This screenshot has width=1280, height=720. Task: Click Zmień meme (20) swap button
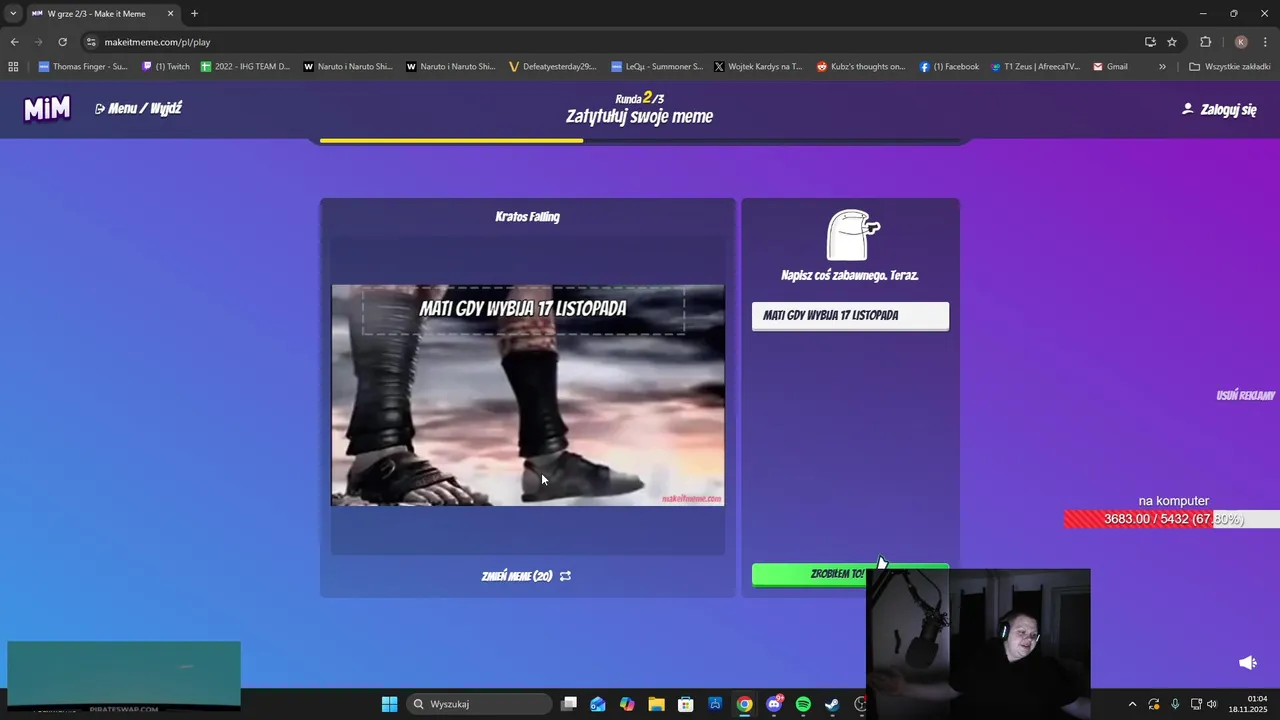[526, 576]
